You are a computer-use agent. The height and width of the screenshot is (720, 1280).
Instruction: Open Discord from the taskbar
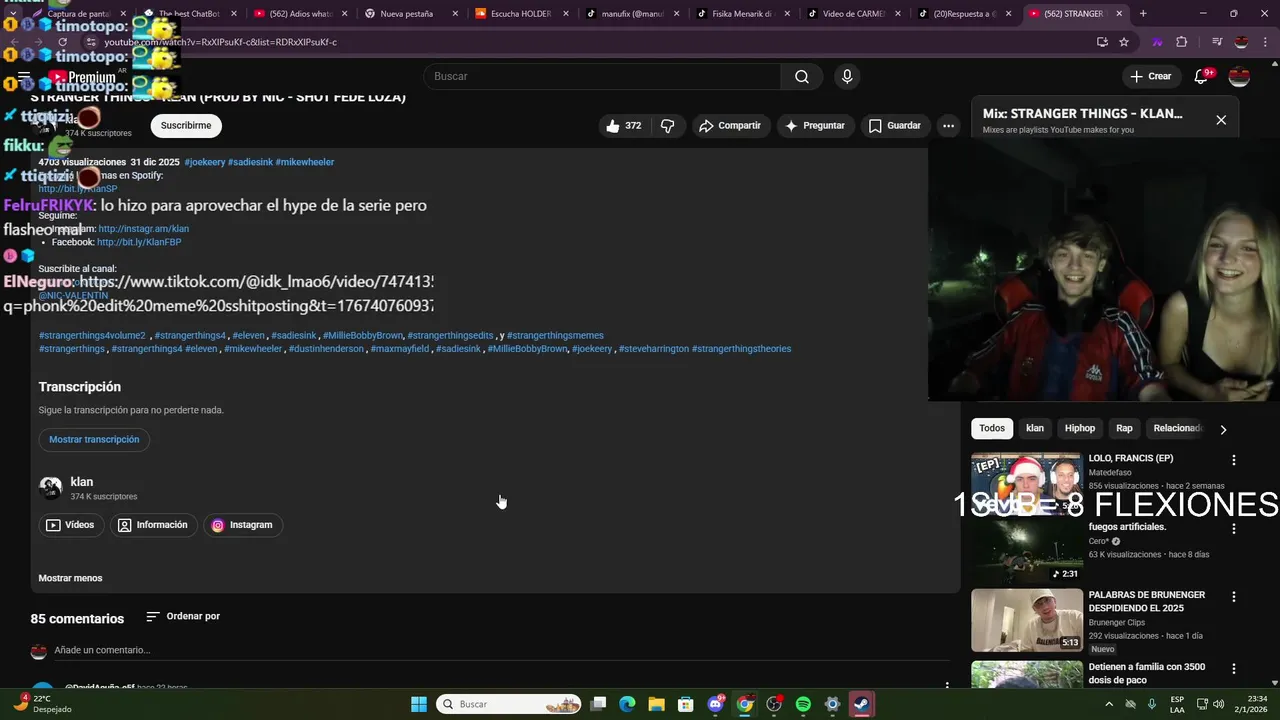(715, 705)
